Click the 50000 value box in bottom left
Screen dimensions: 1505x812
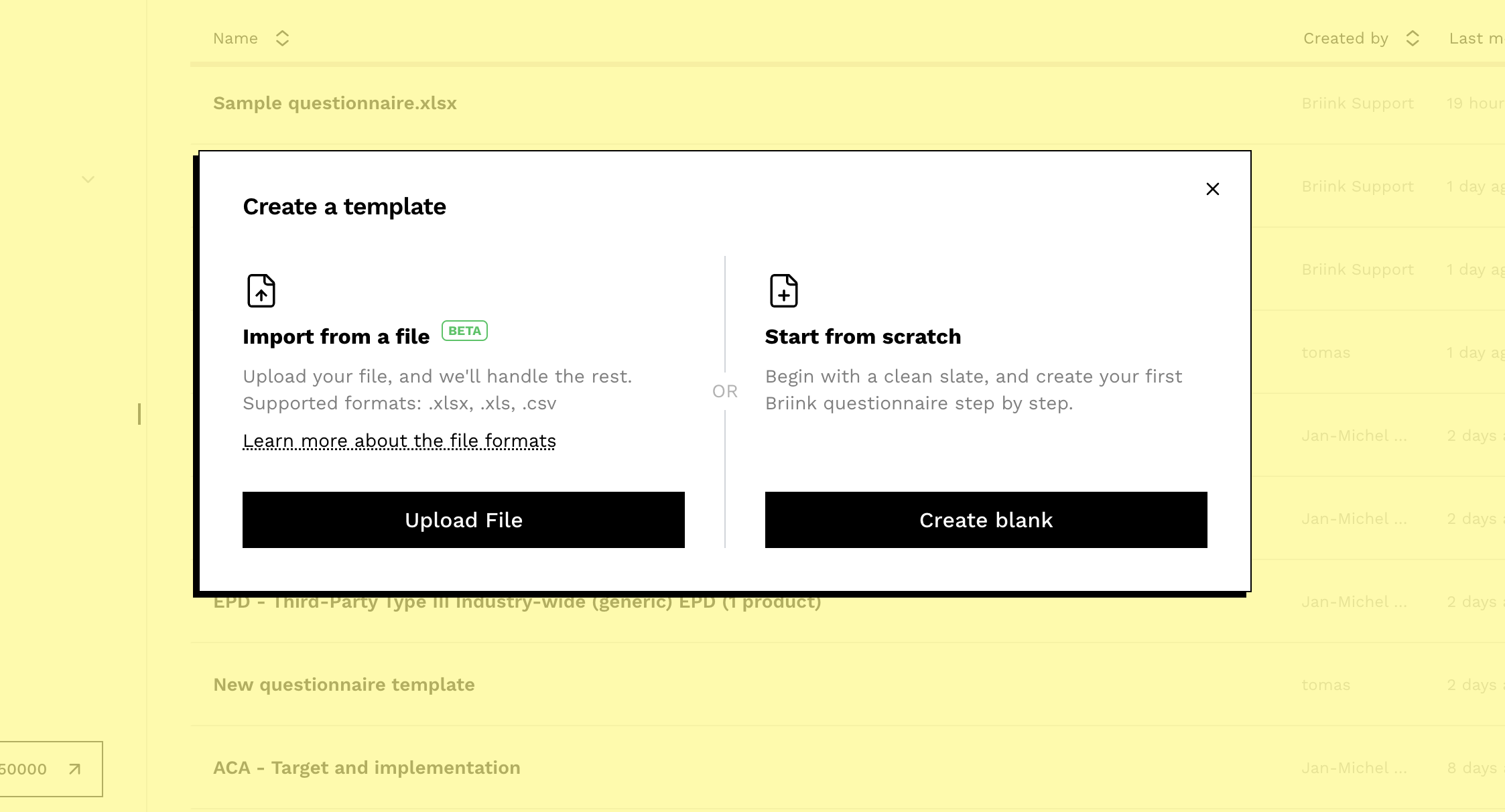coord(30,769)
